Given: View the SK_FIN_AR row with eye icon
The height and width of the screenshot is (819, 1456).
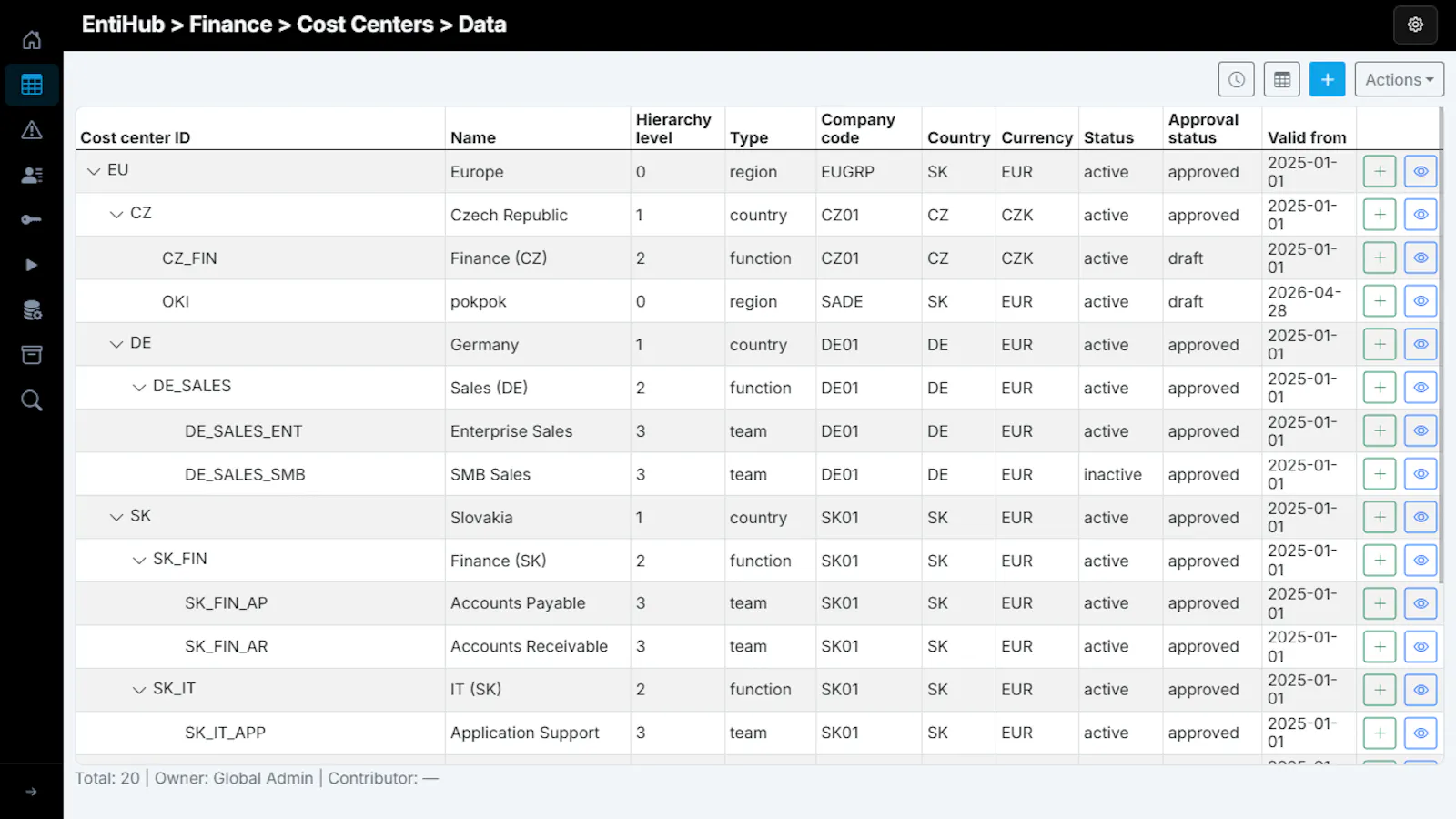Looking at the screenshot, I should pyautogui.click(x=1421, y=646).
